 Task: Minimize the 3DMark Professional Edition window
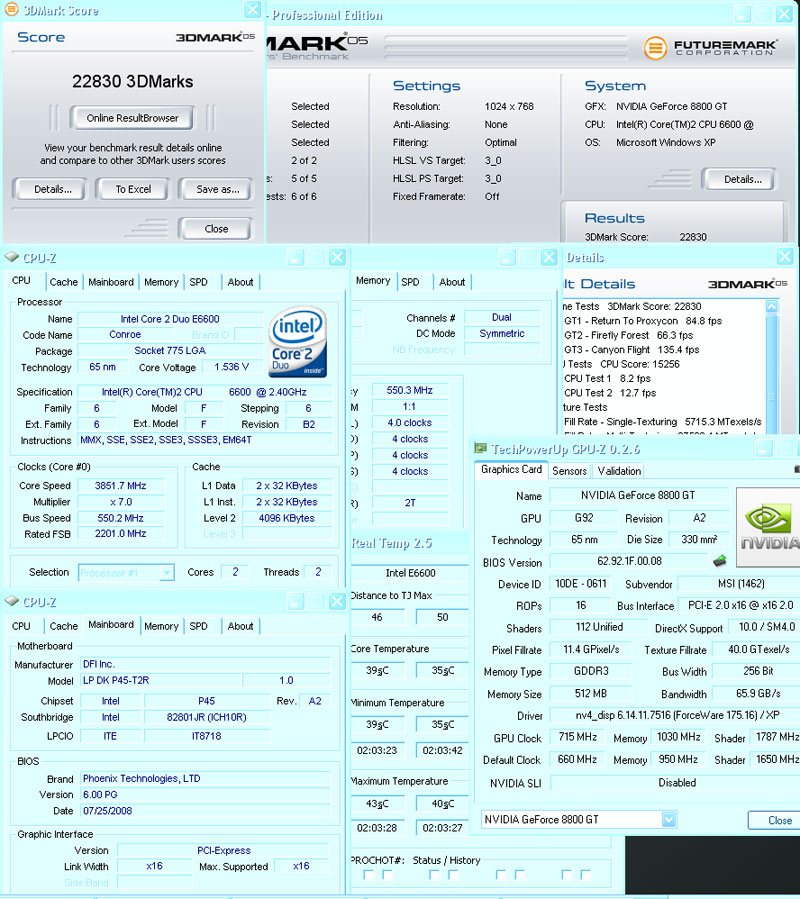click(743, 14)
